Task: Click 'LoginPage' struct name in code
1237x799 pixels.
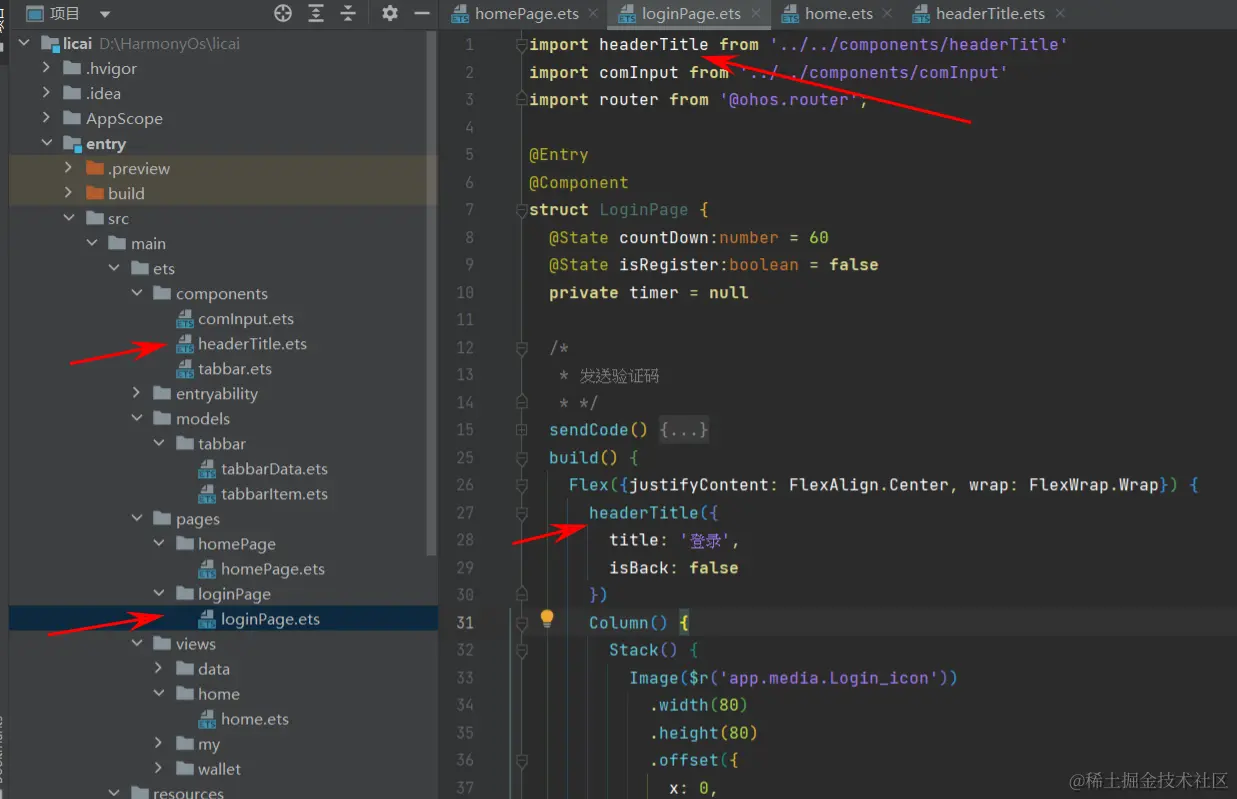Action: point(643,210)
